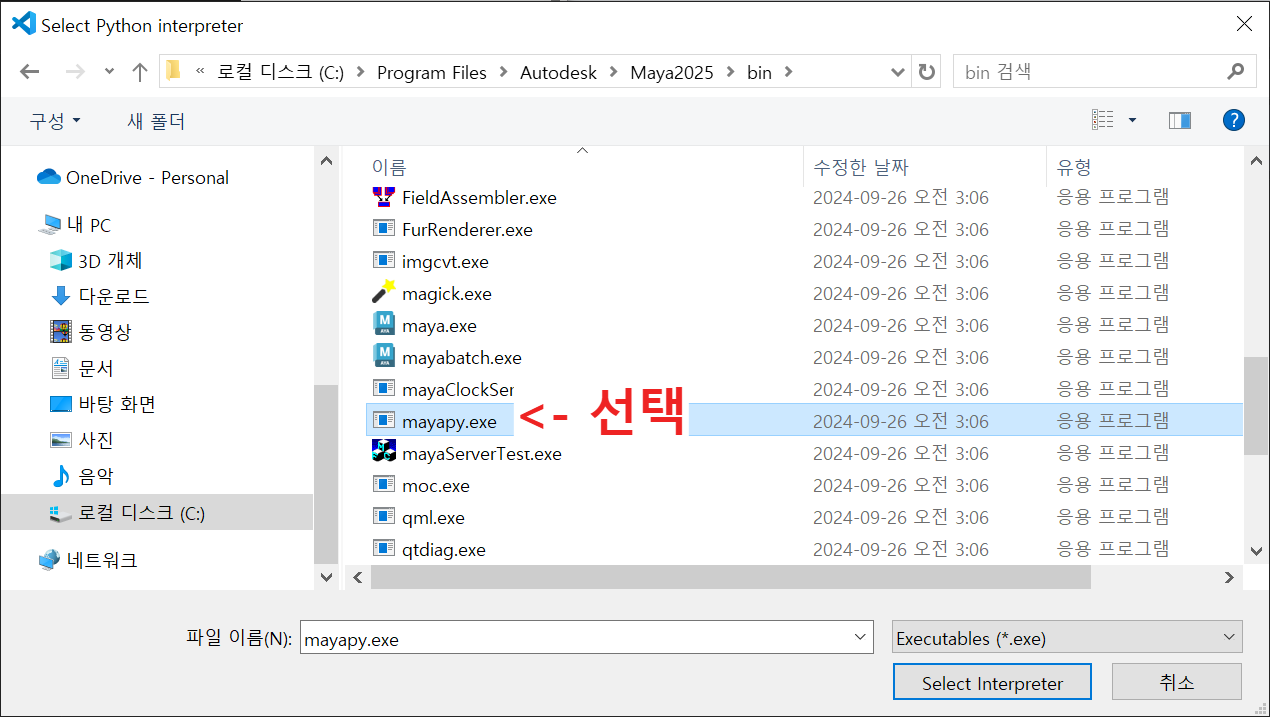Click the moc.exe file icon
The height and width of the screenshot is (717, 1270).
click(x=384, y=485)
